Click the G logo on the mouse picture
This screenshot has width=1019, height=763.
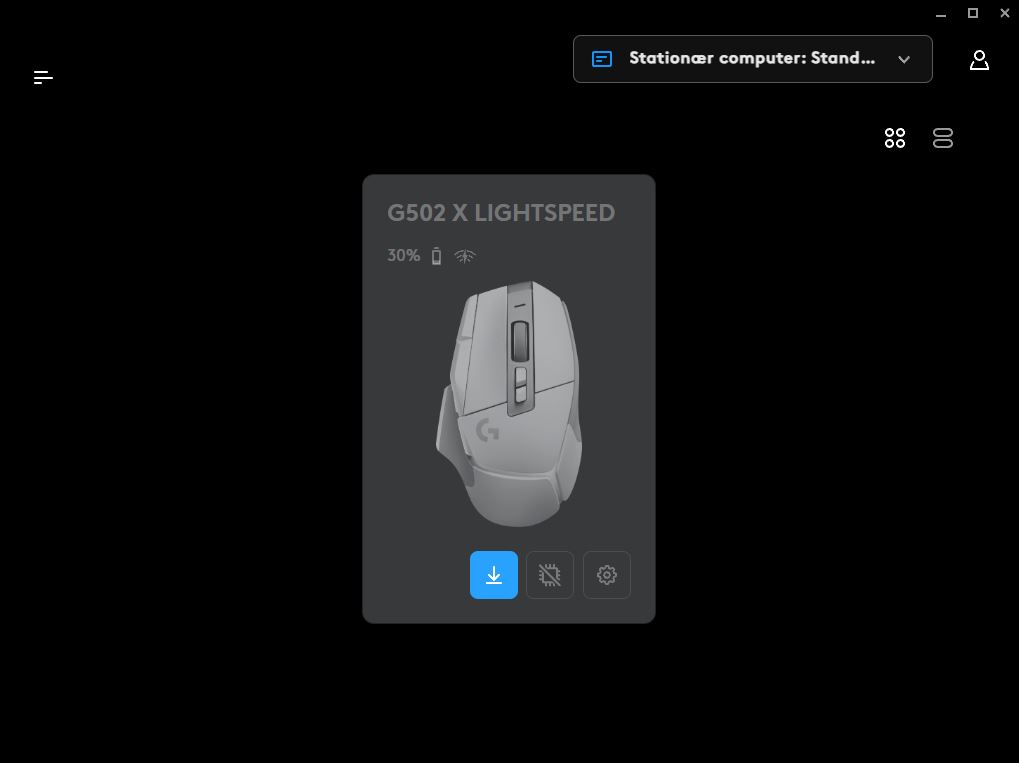point(487,430)
